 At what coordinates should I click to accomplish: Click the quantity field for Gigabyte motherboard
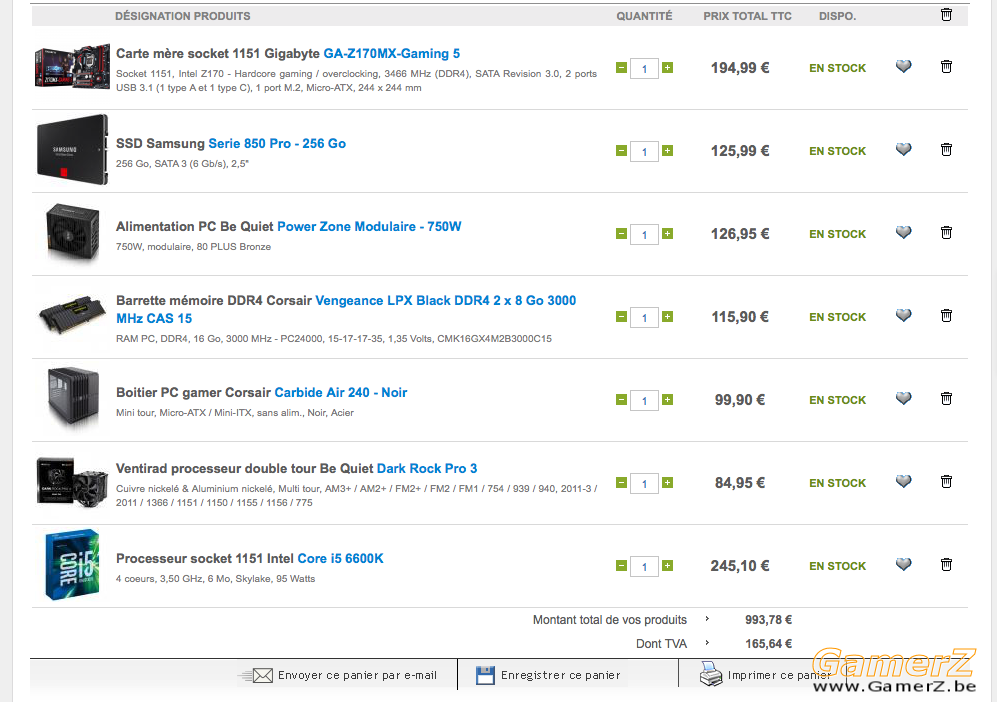pos(644,69)
